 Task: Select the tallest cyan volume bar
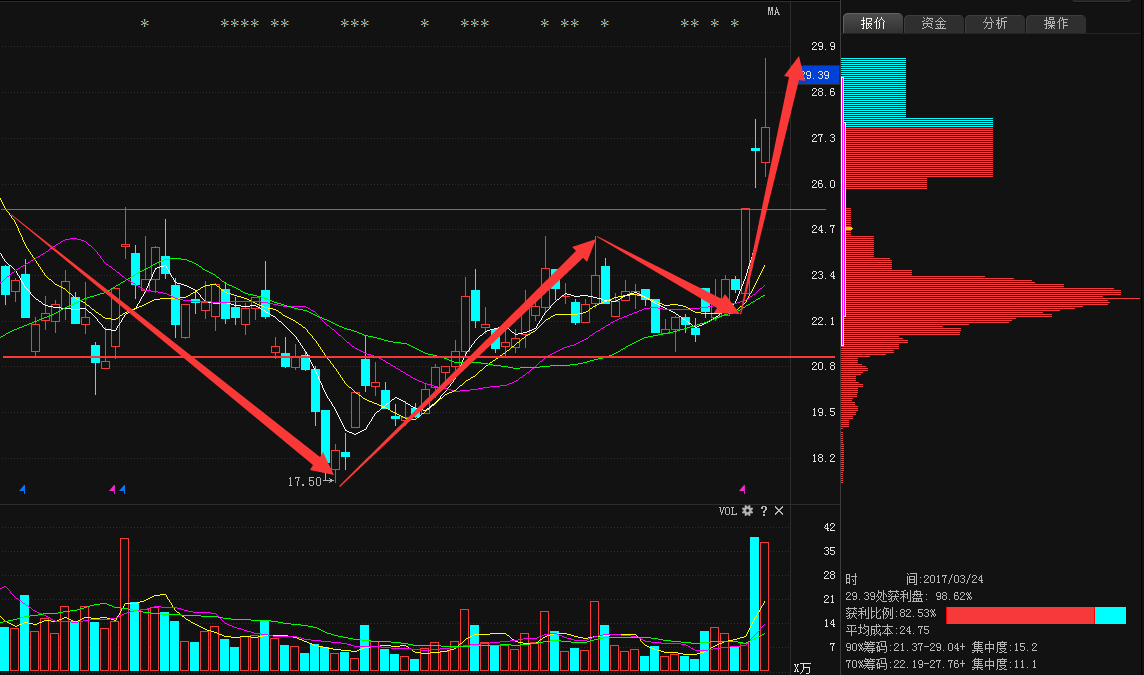click(x=754, y=604)
